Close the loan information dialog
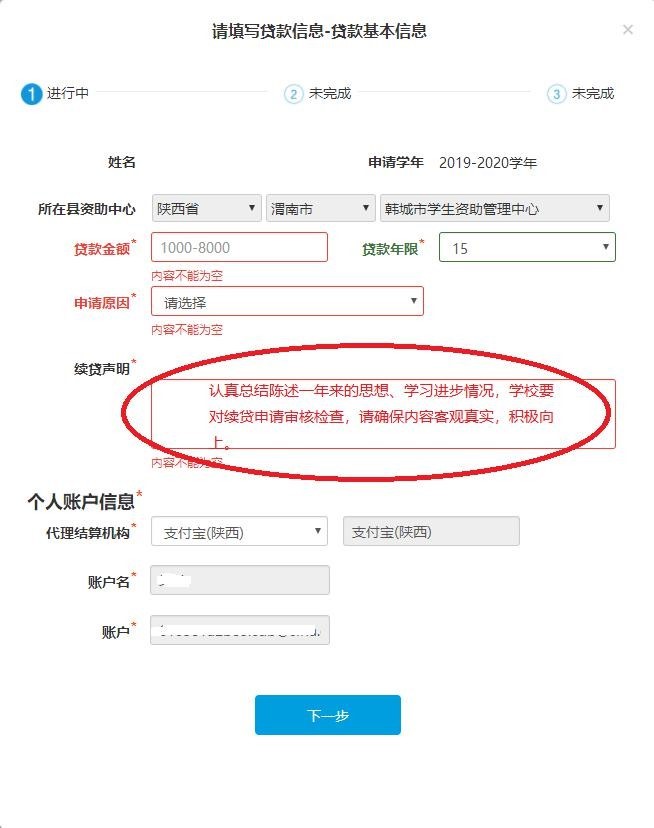Viewport: 654px width, 828px height. pos(628,30)
